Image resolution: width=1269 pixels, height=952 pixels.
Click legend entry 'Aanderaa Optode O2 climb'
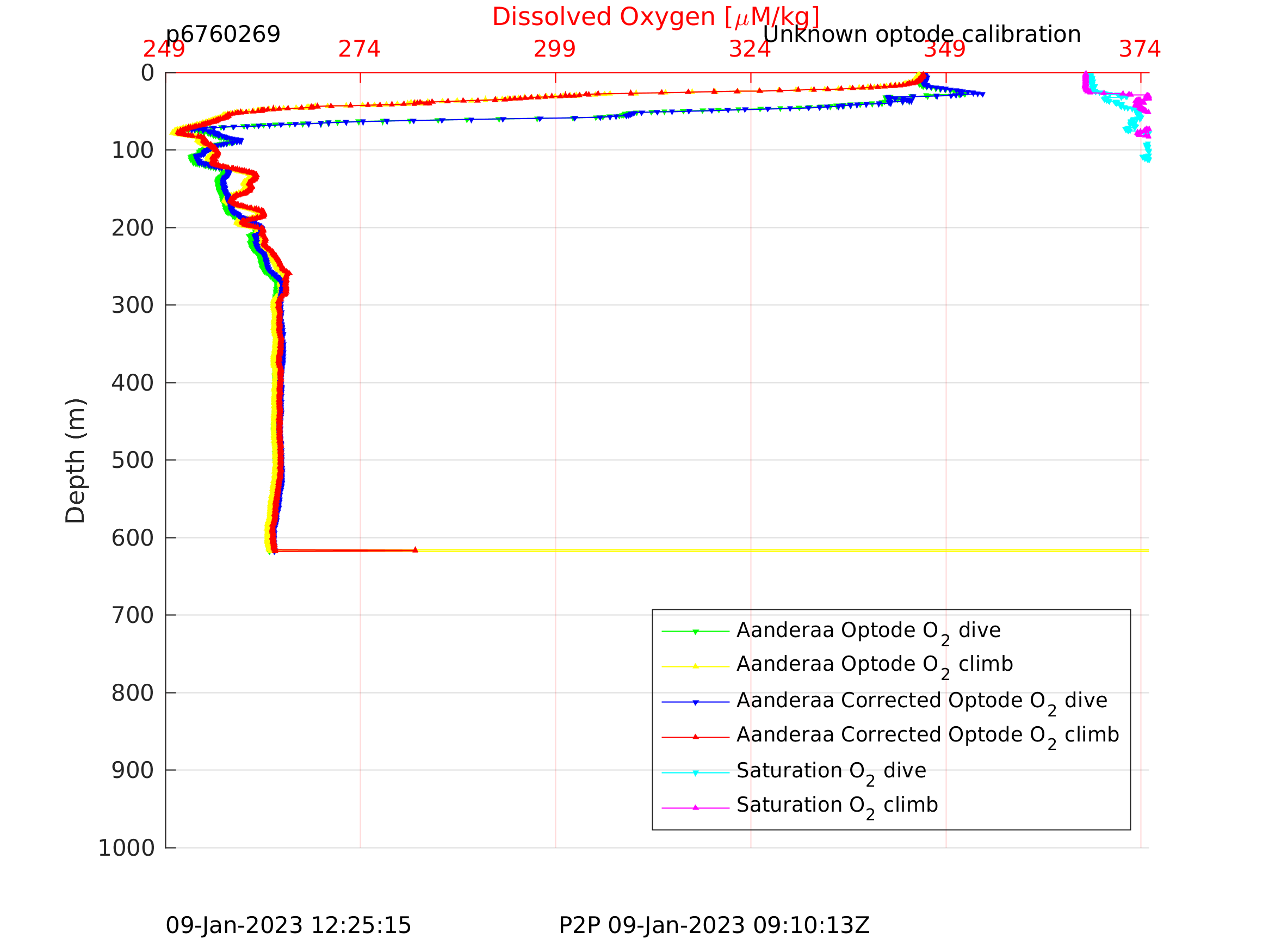pyautogui.click(x=875, y=666)
